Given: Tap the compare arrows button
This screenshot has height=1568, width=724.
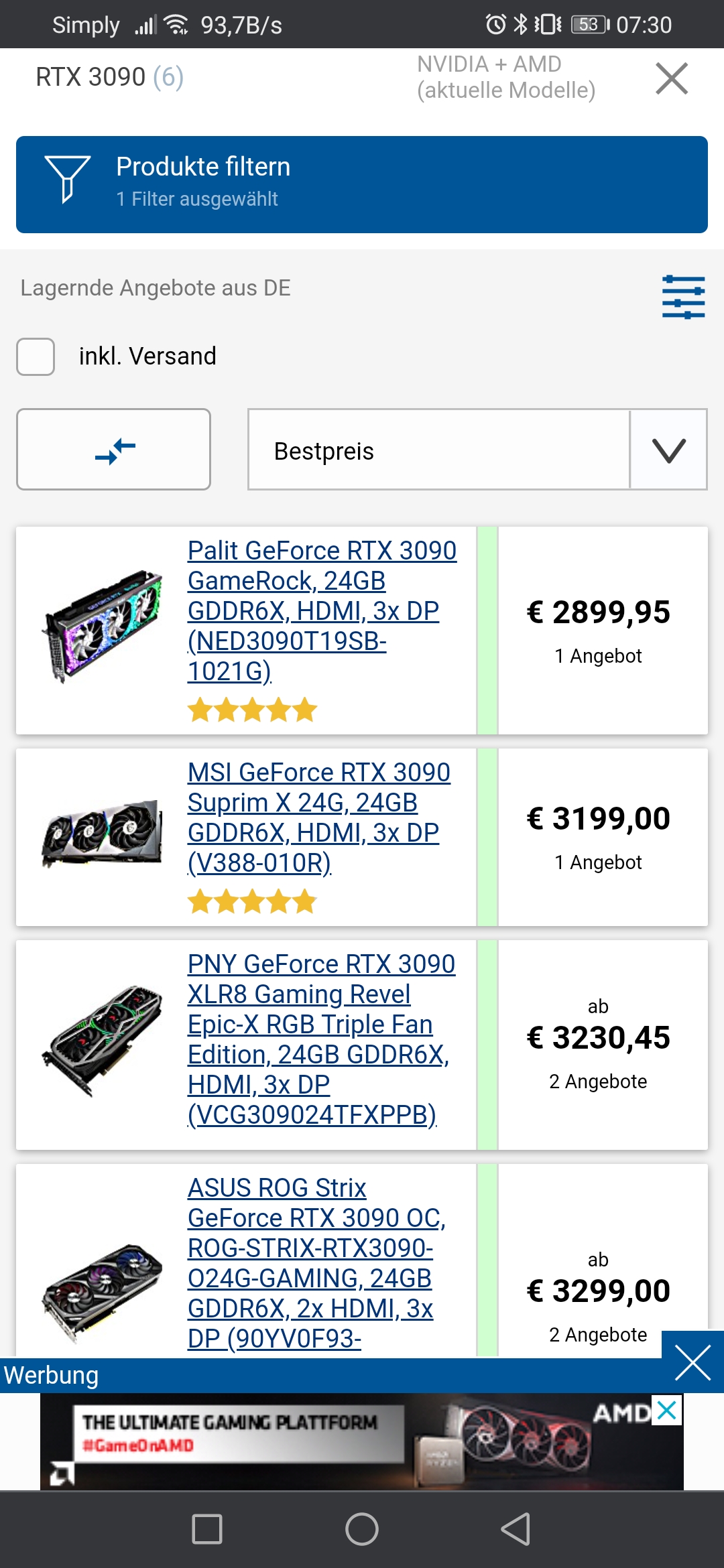Looking at the screenshot, I should click(114, 450).
